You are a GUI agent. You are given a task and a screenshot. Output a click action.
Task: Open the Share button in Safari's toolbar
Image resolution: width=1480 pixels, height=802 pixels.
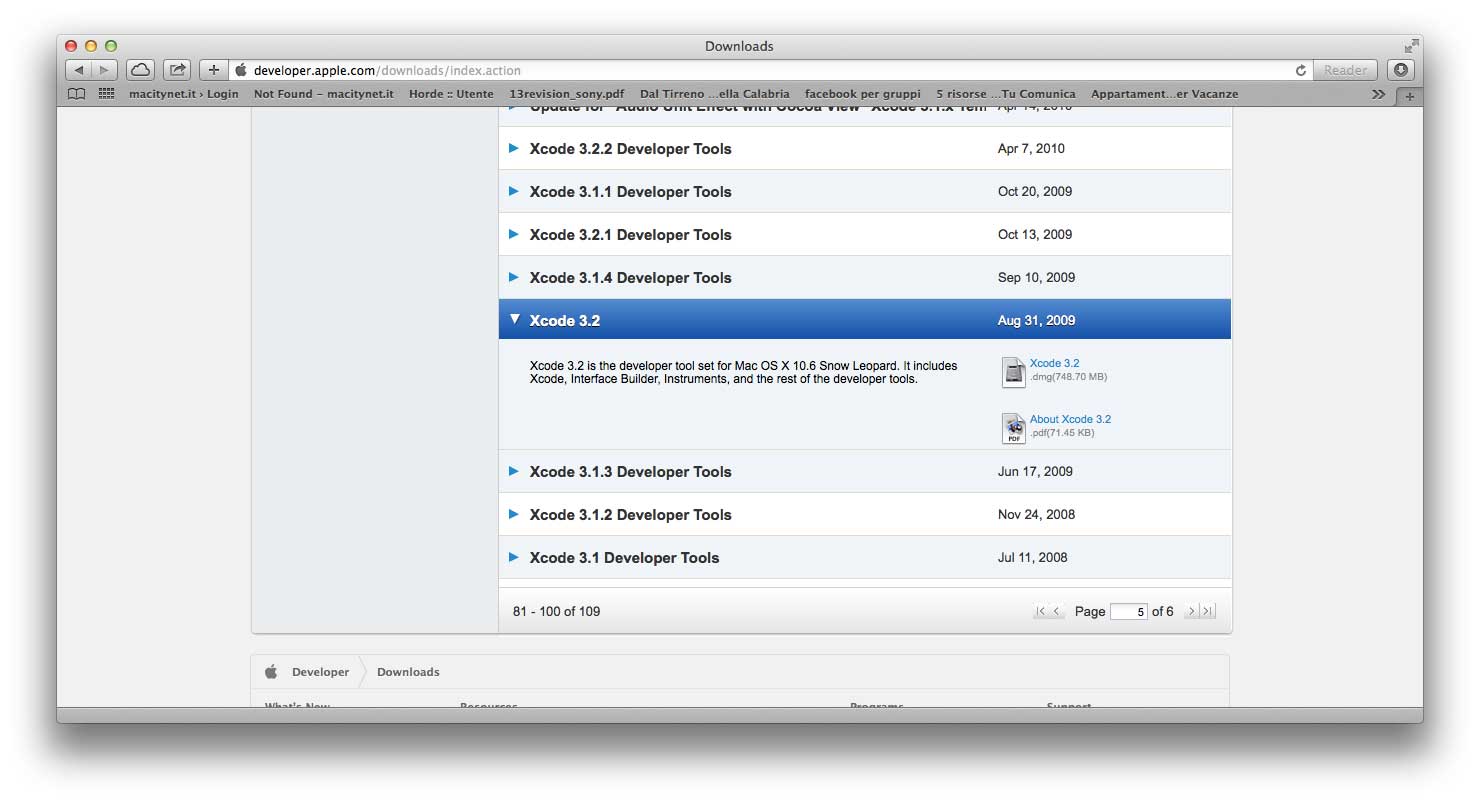[177, 70]
